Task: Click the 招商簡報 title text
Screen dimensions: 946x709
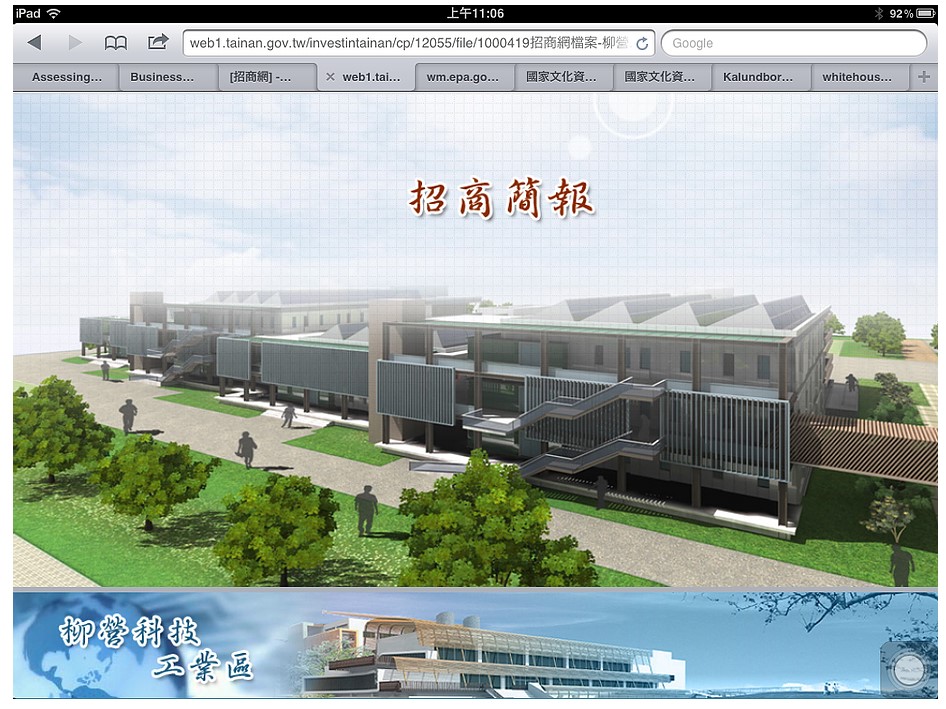Action: click(x=500, y=199)
